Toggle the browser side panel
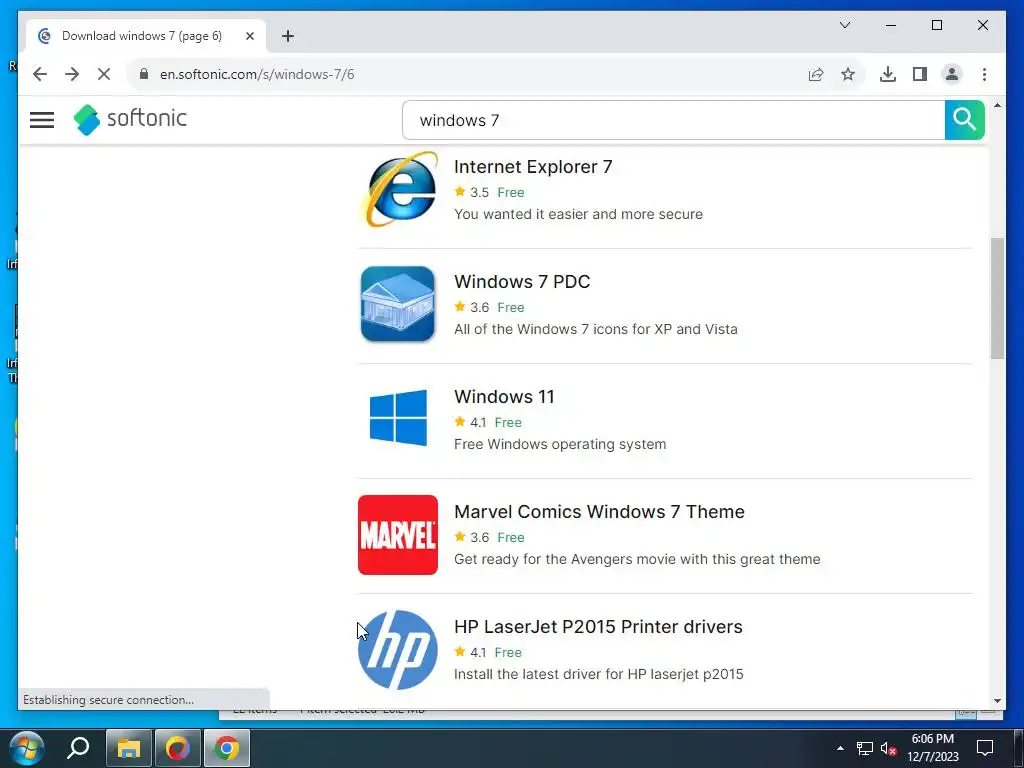 920,74
